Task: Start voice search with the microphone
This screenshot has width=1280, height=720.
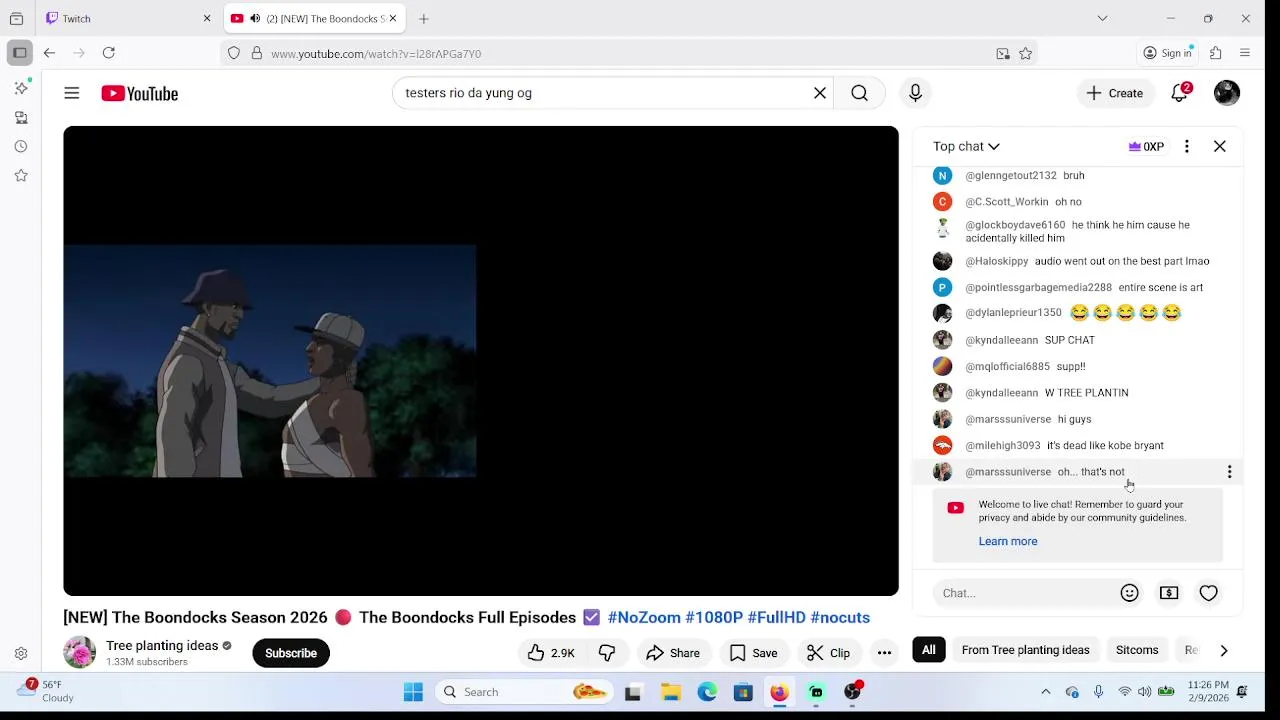Action: [x=915, y=93]
